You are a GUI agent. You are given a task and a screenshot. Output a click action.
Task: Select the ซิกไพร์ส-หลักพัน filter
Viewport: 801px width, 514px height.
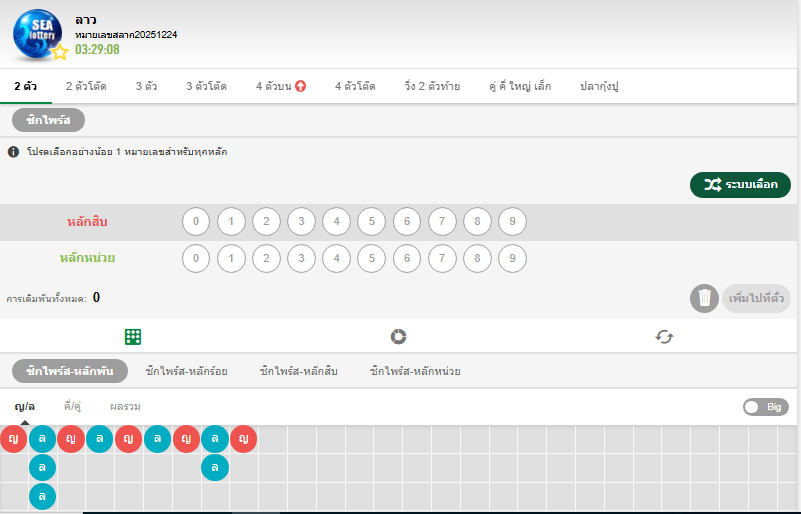click(70, 371)
